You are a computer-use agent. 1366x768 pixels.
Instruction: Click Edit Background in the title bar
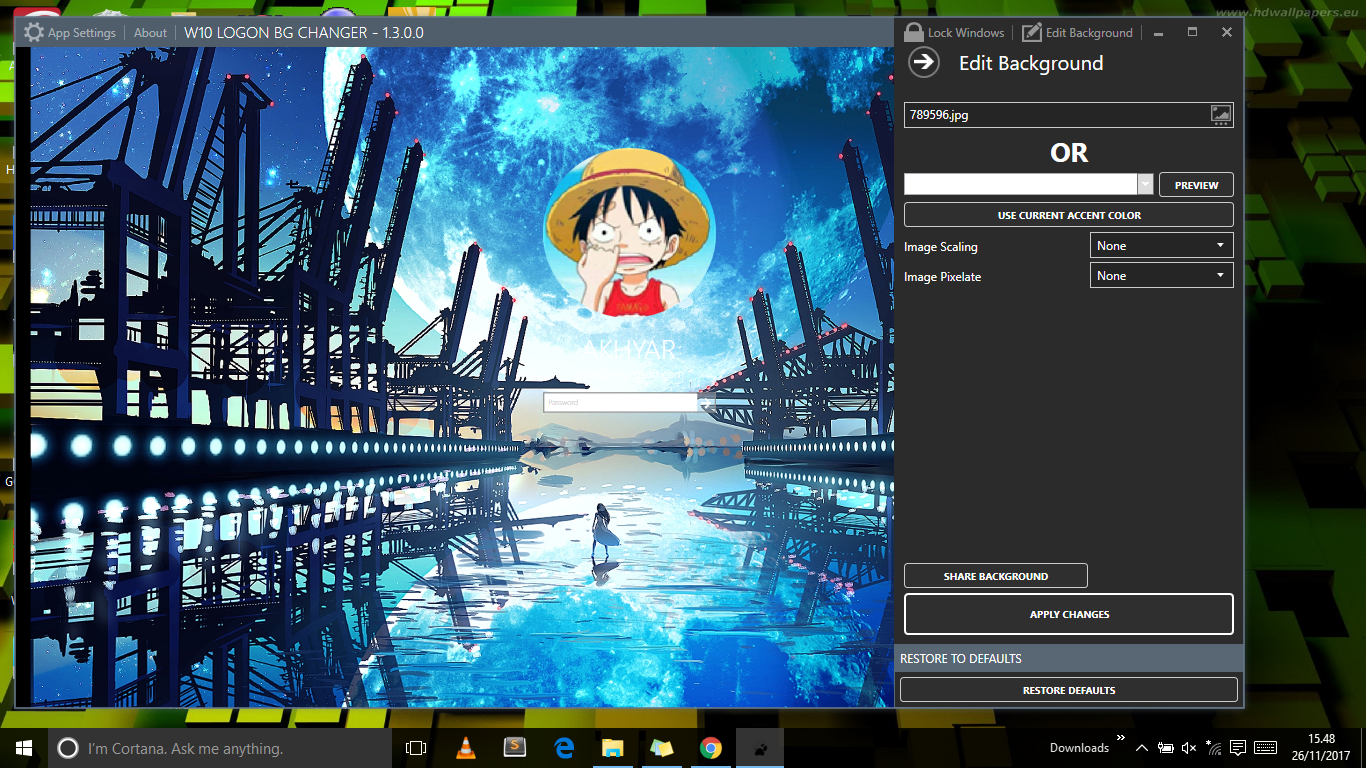[1077, 32]
